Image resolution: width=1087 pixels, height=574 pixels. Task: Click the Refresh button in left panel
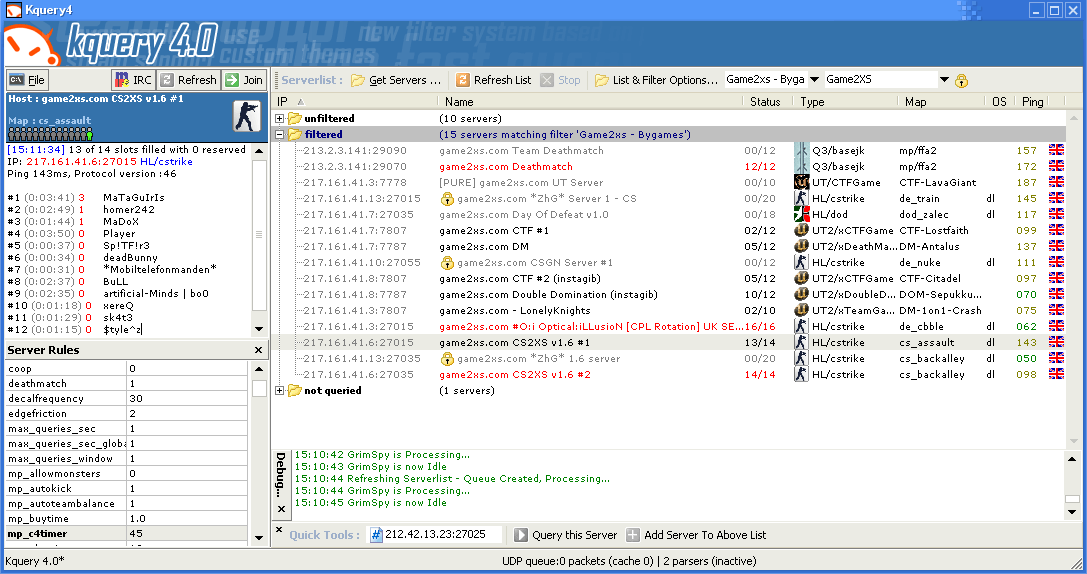point(189,80)
